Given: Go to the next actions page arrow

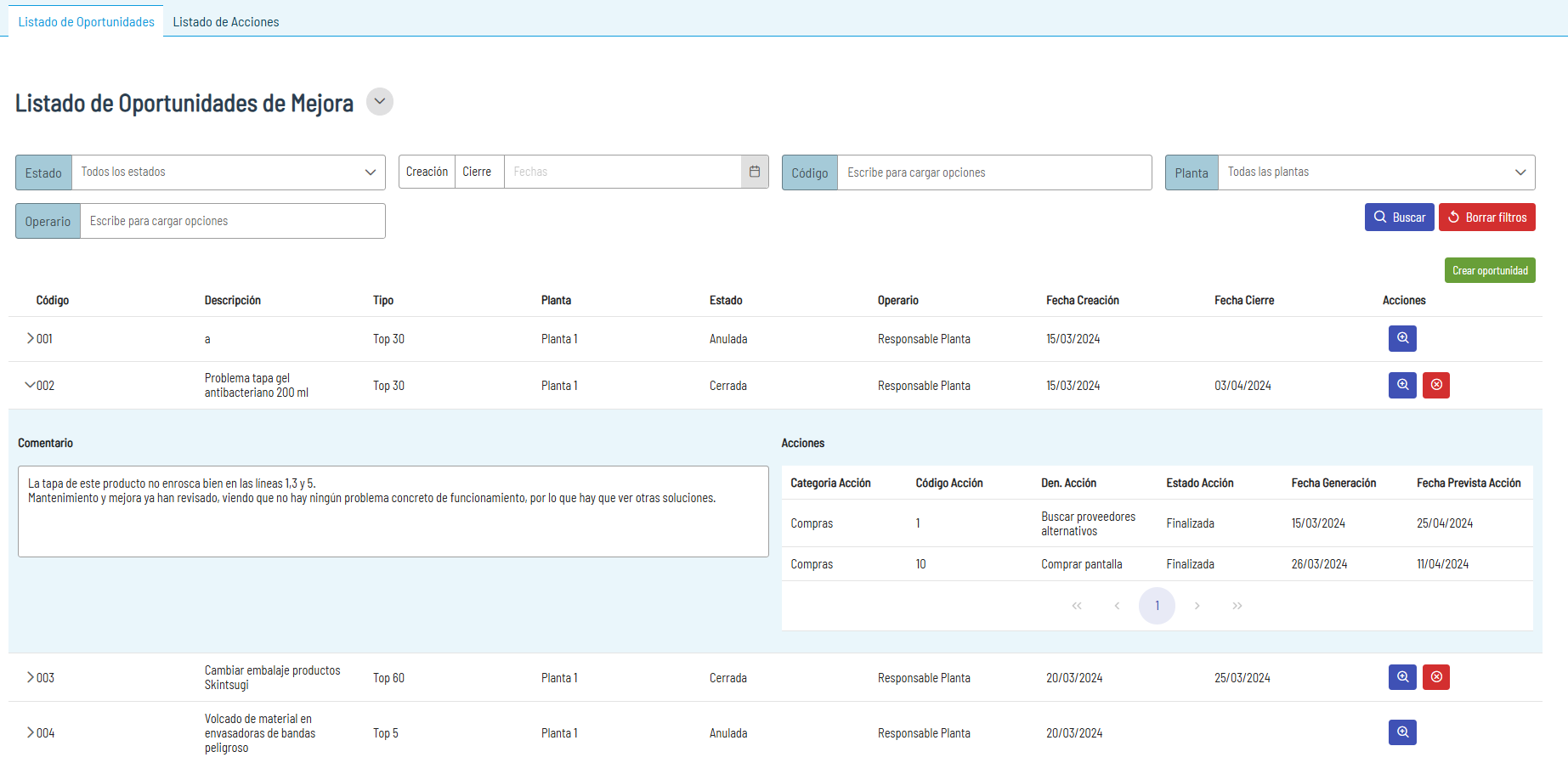Looking at the screenshot, I should click(1197, 606).
